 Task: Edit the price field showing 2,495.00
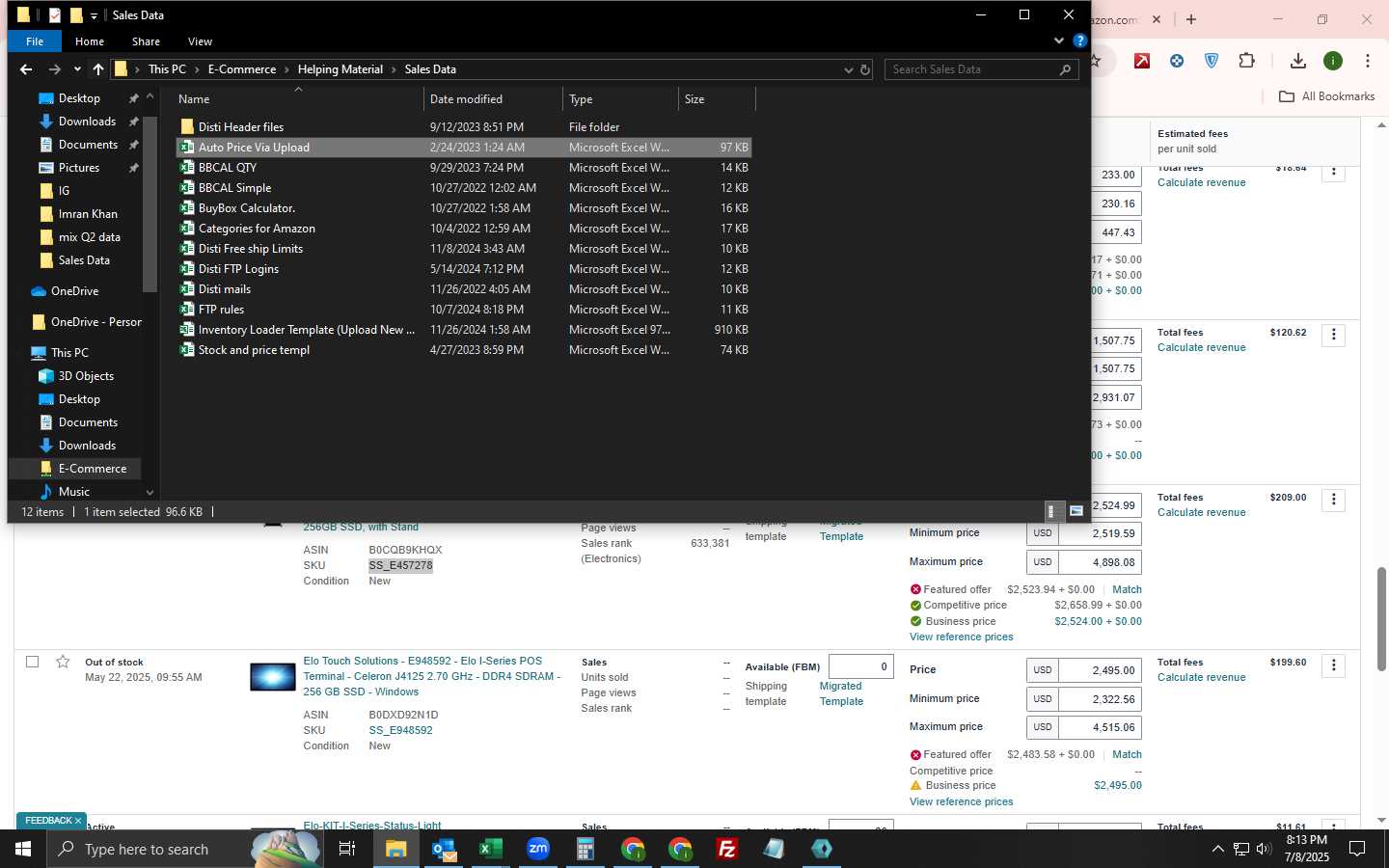1100,670
